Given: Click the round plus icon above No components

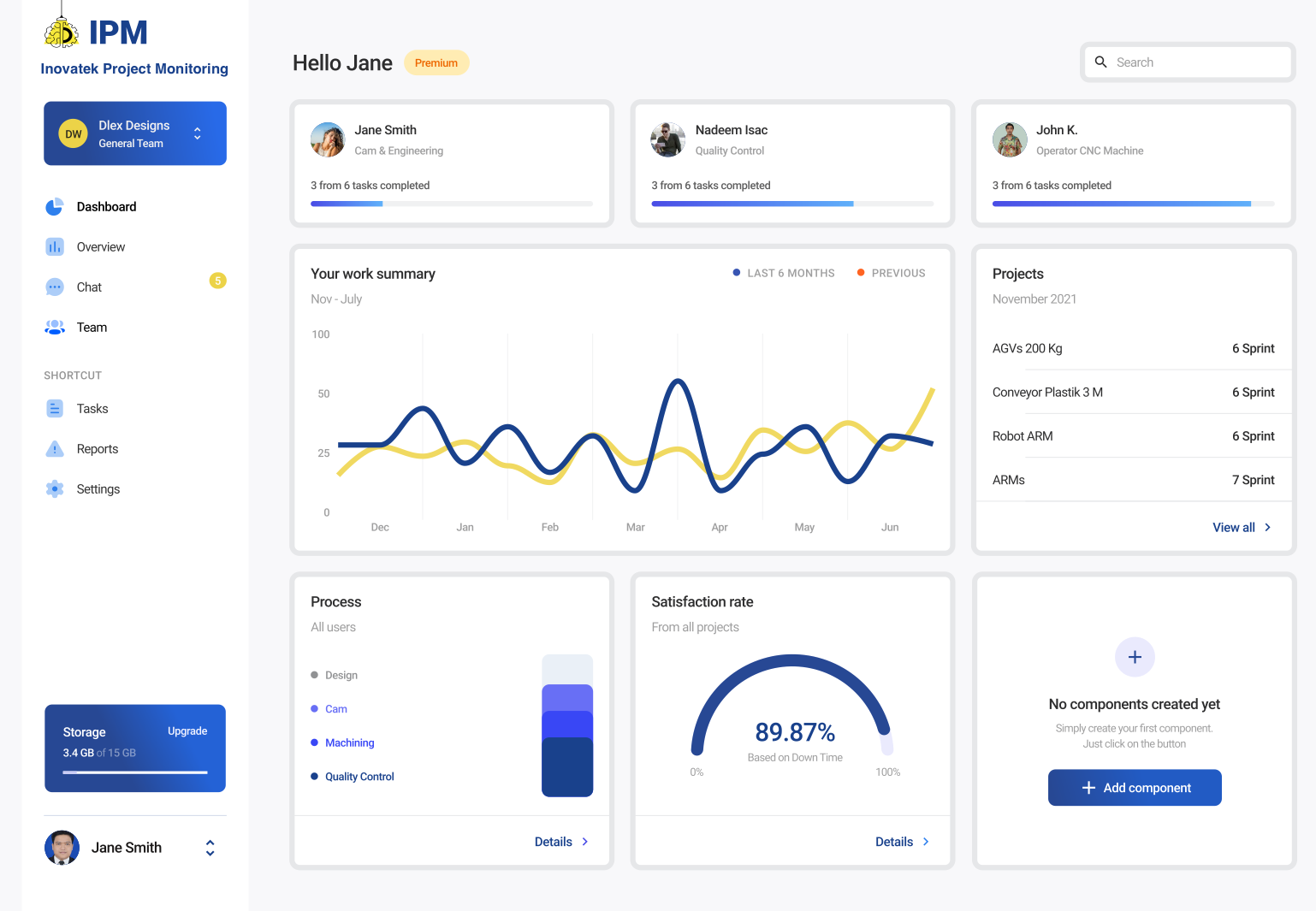Looking at the screenshot, I should [x=1135, y=657].
